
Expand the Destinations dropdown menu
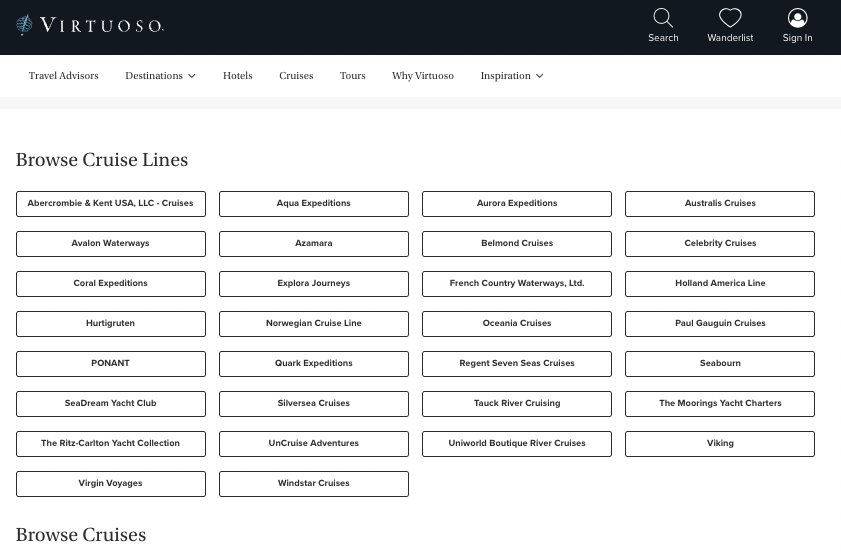[x=160, y=76]
